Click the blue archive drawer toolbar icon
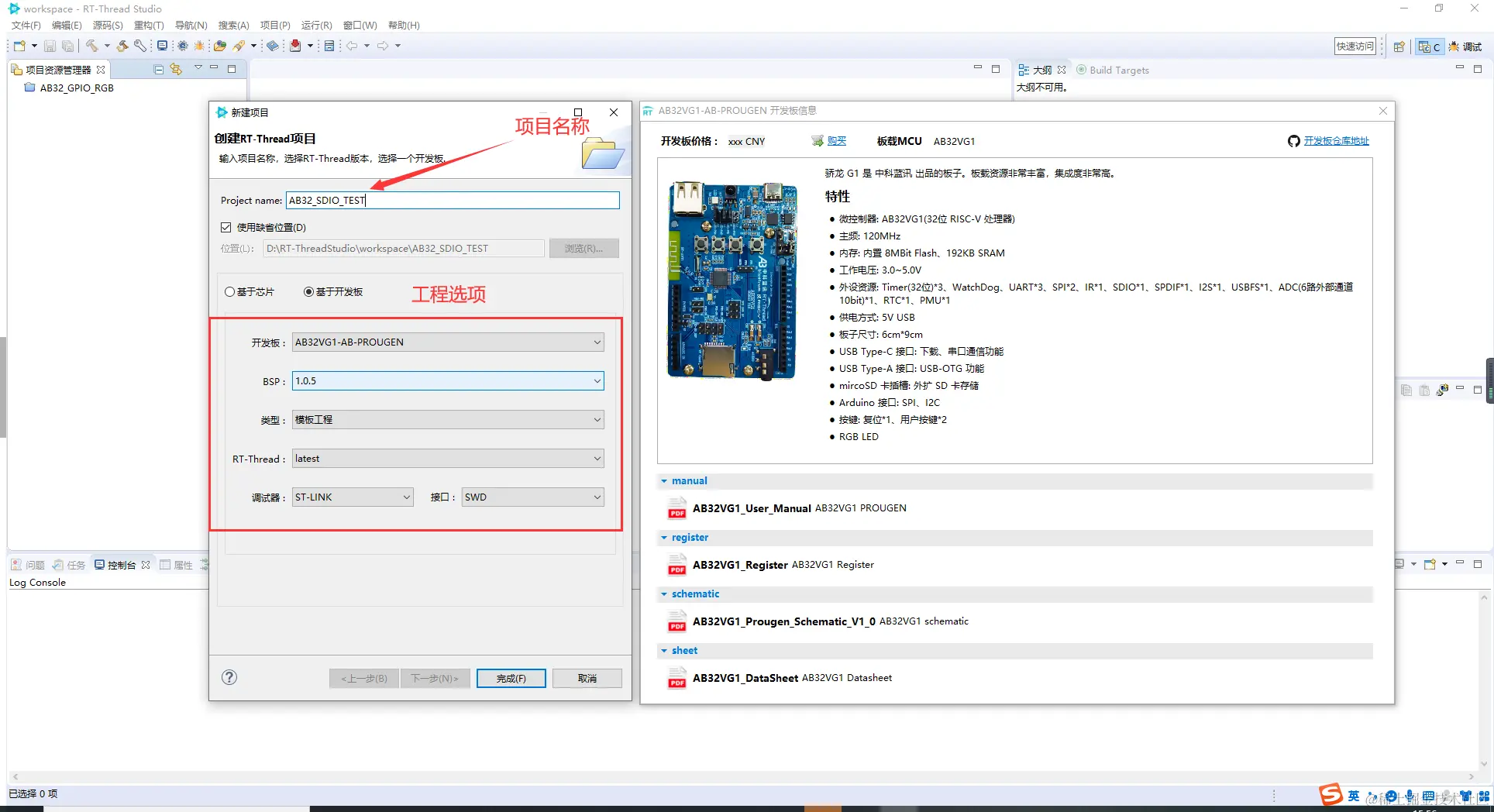Screen dimensions: 1494x812 [329, 46]
